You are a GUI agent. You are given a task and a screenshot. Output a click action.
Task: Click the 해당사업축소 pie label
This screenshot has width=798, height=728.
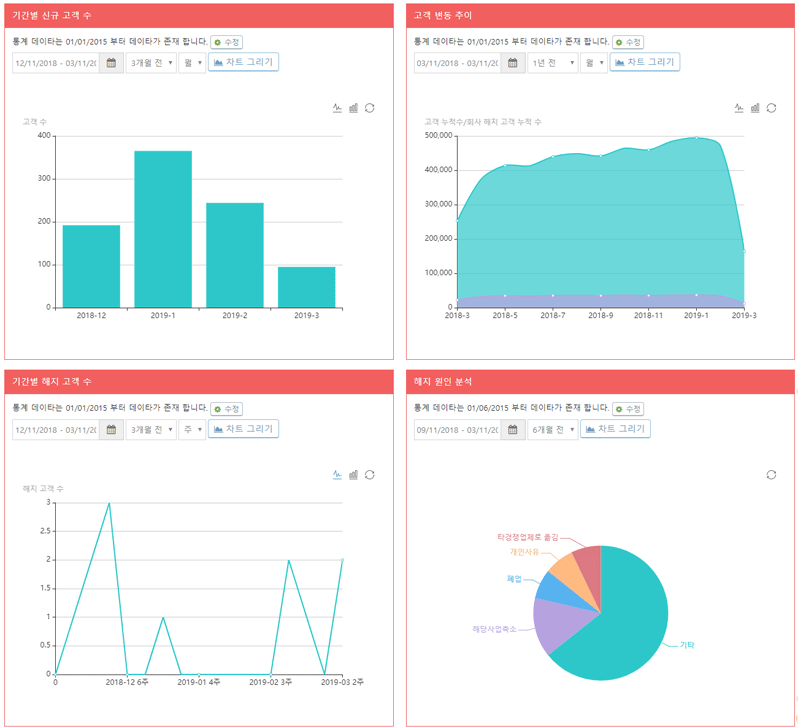[x=494, y=629]
